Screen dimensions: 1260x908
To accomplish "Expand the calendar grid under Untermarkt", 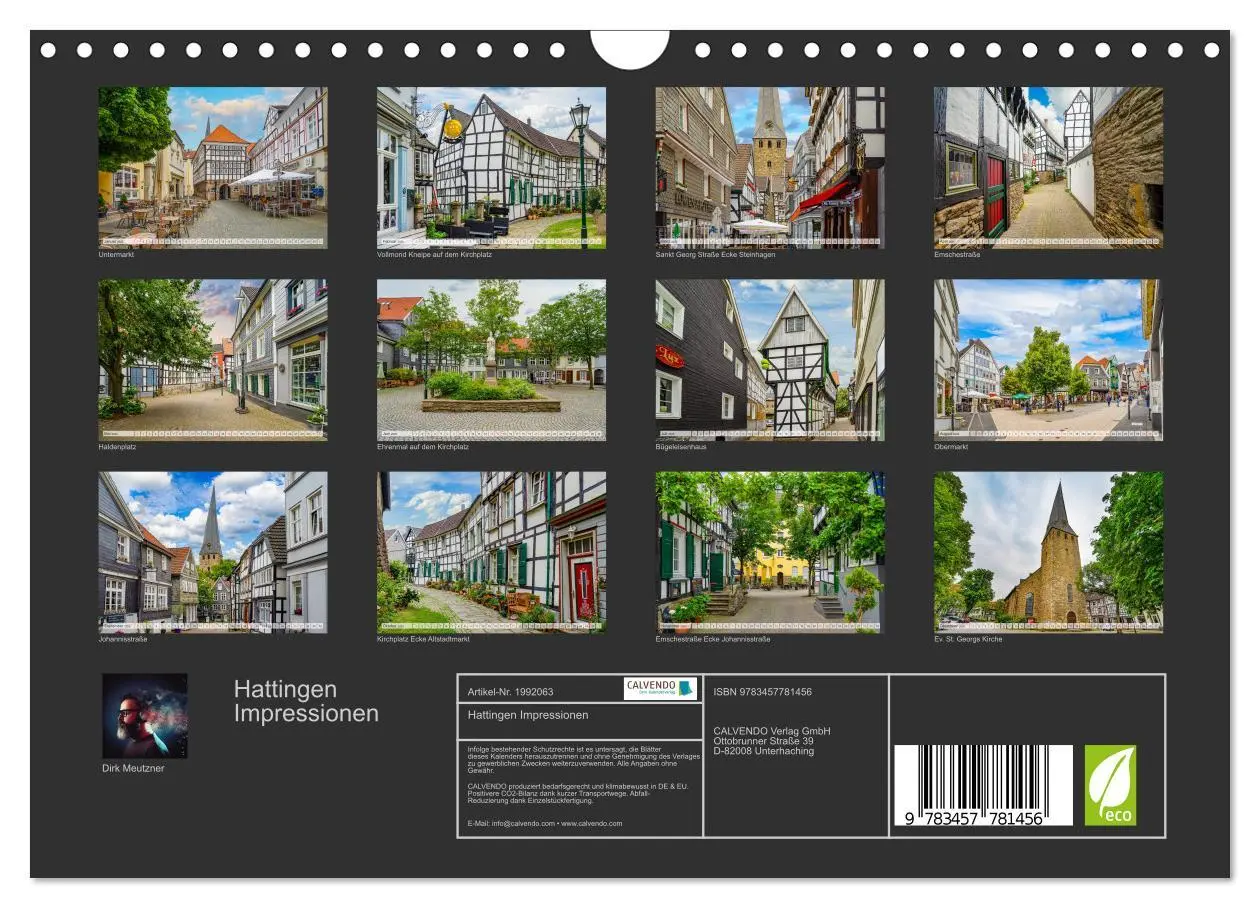I will 212,240.
